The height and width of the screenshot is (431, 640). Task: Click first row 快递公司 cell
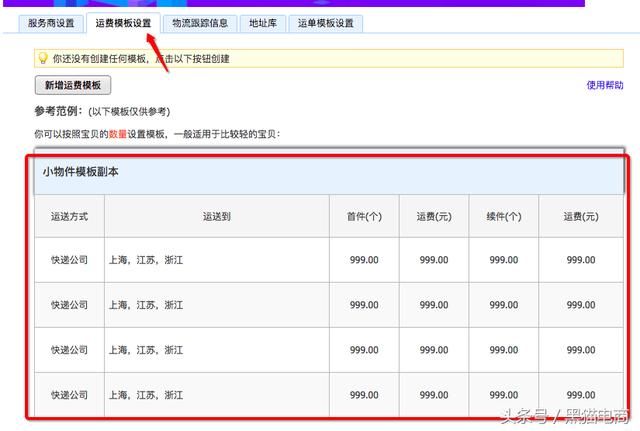pyautogui.click(x=69, y=260)
